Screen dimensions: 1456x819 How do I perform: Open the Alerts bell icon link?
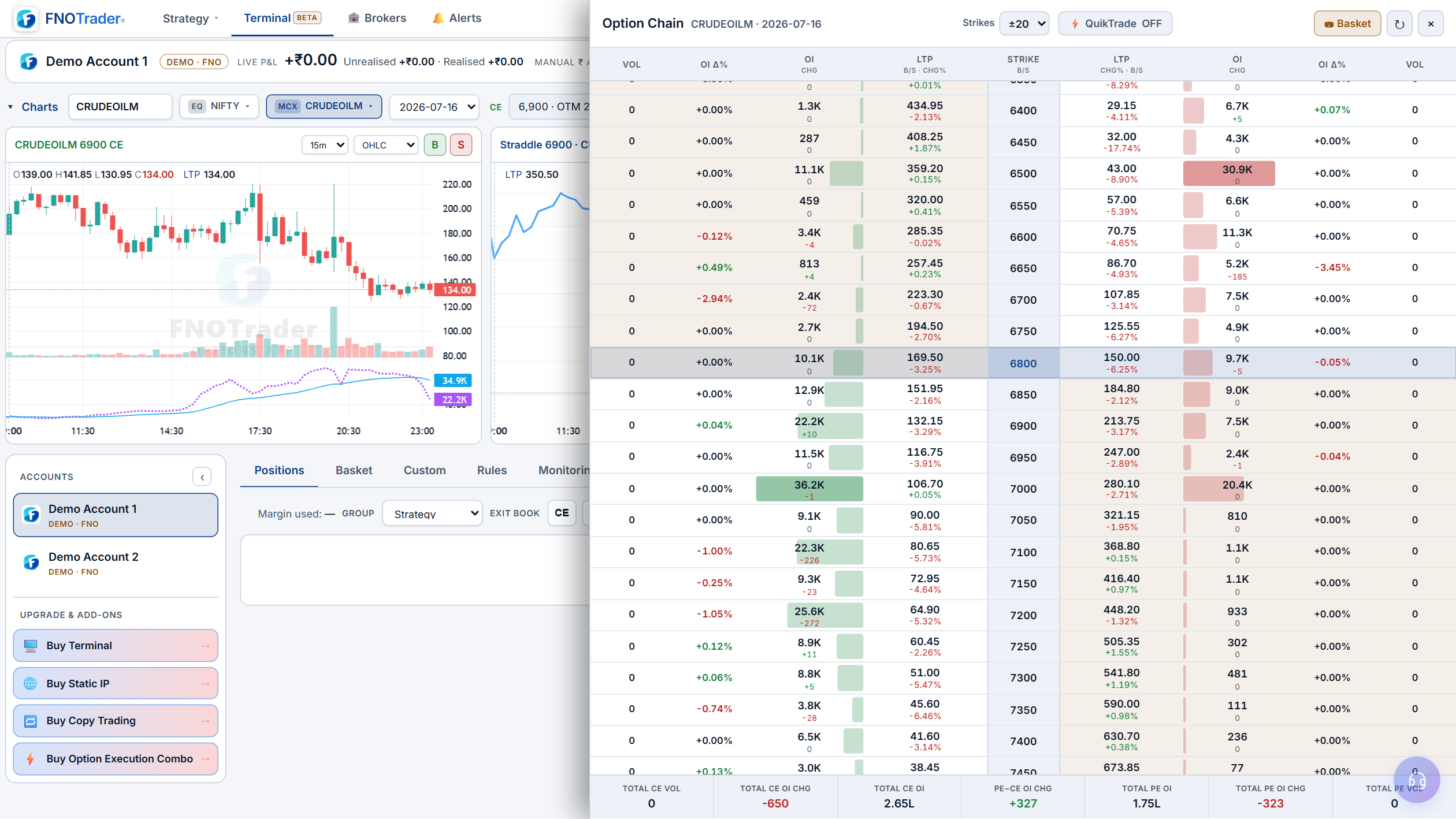(439, 18)
